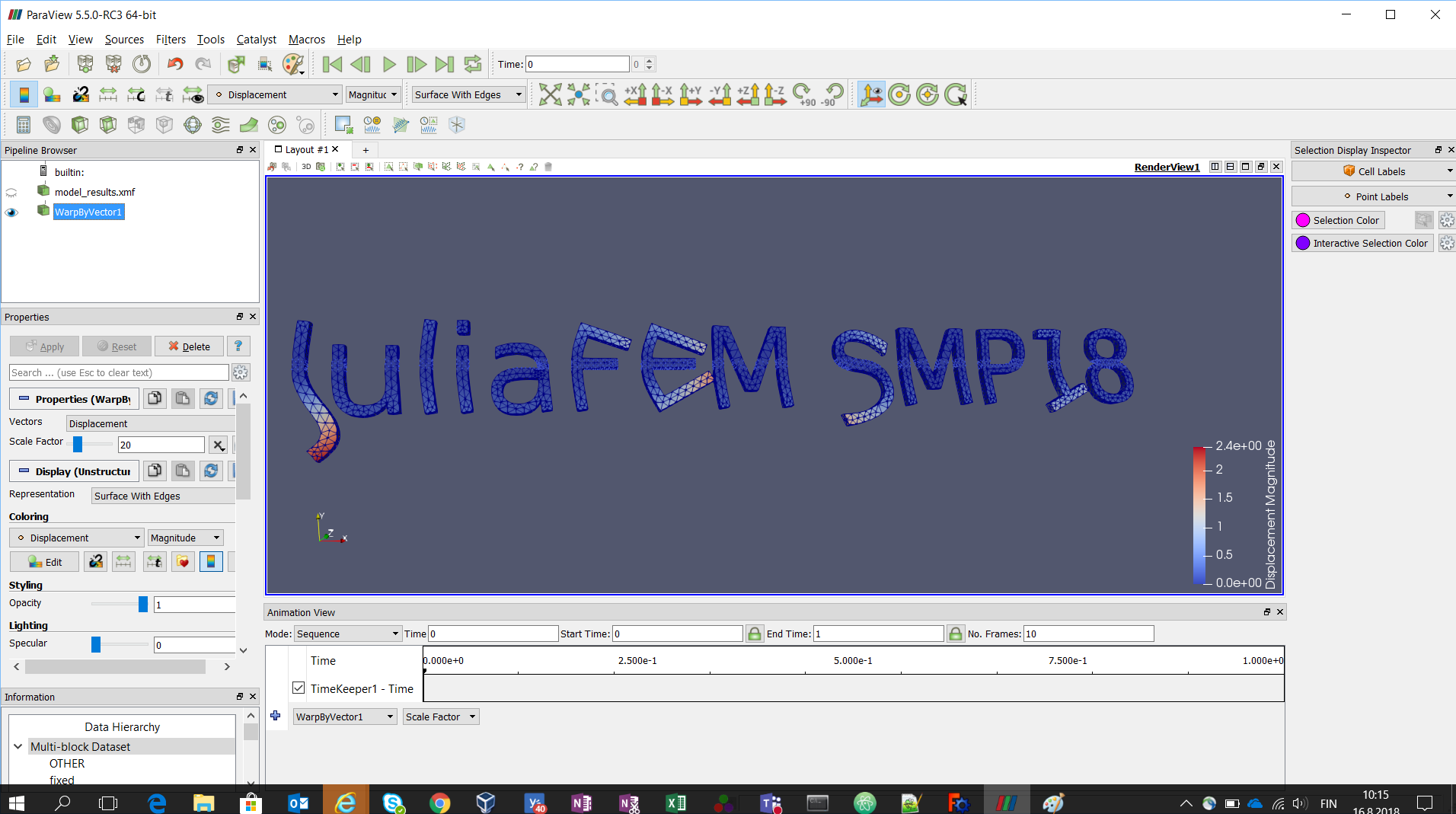Toggle color legend visibility in toolbar
This screenshot has height=814, width=1456.
[24, 94]
